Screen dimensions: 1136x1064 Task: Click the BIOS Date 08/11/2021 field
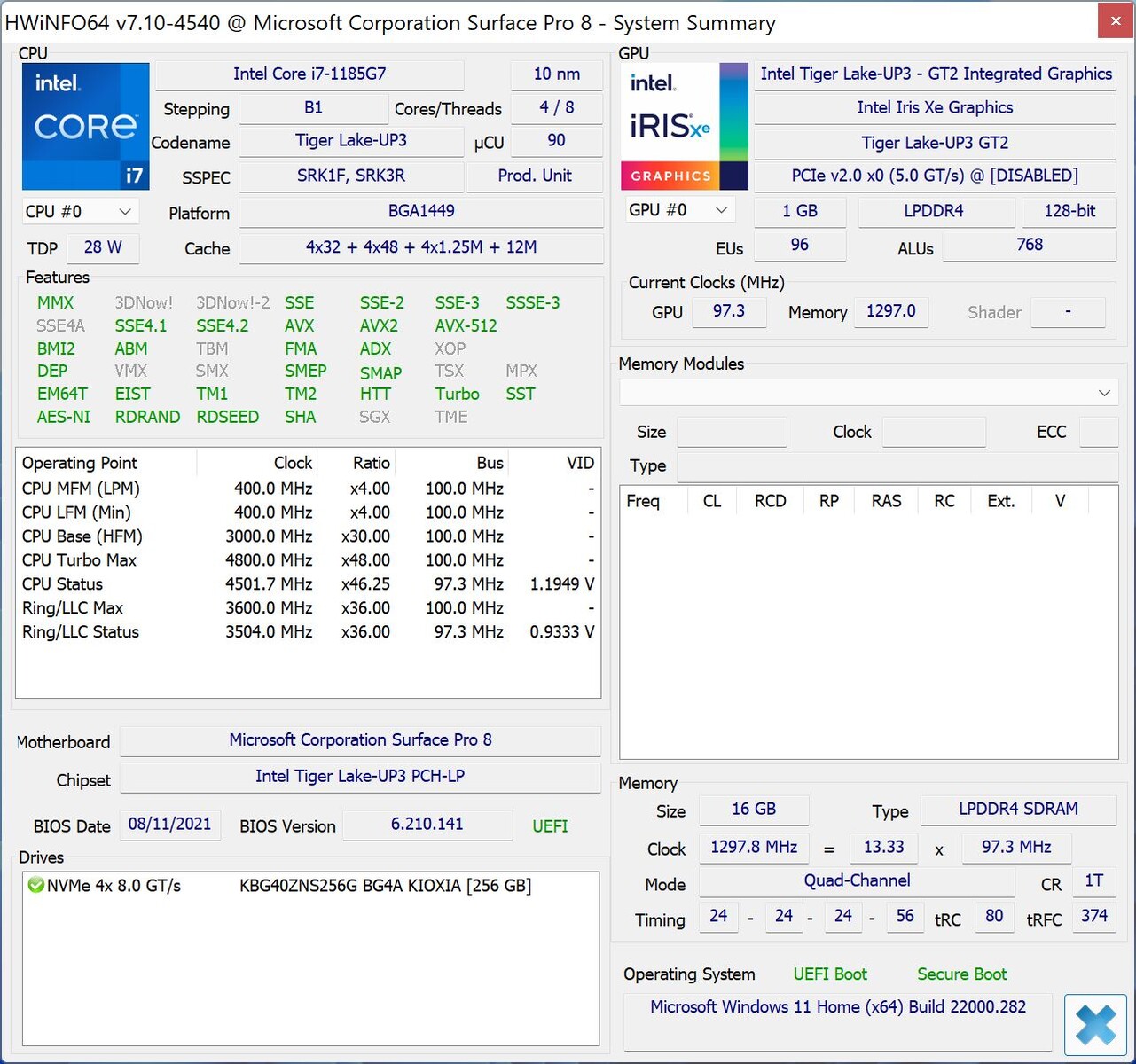[x=169, y=825]
